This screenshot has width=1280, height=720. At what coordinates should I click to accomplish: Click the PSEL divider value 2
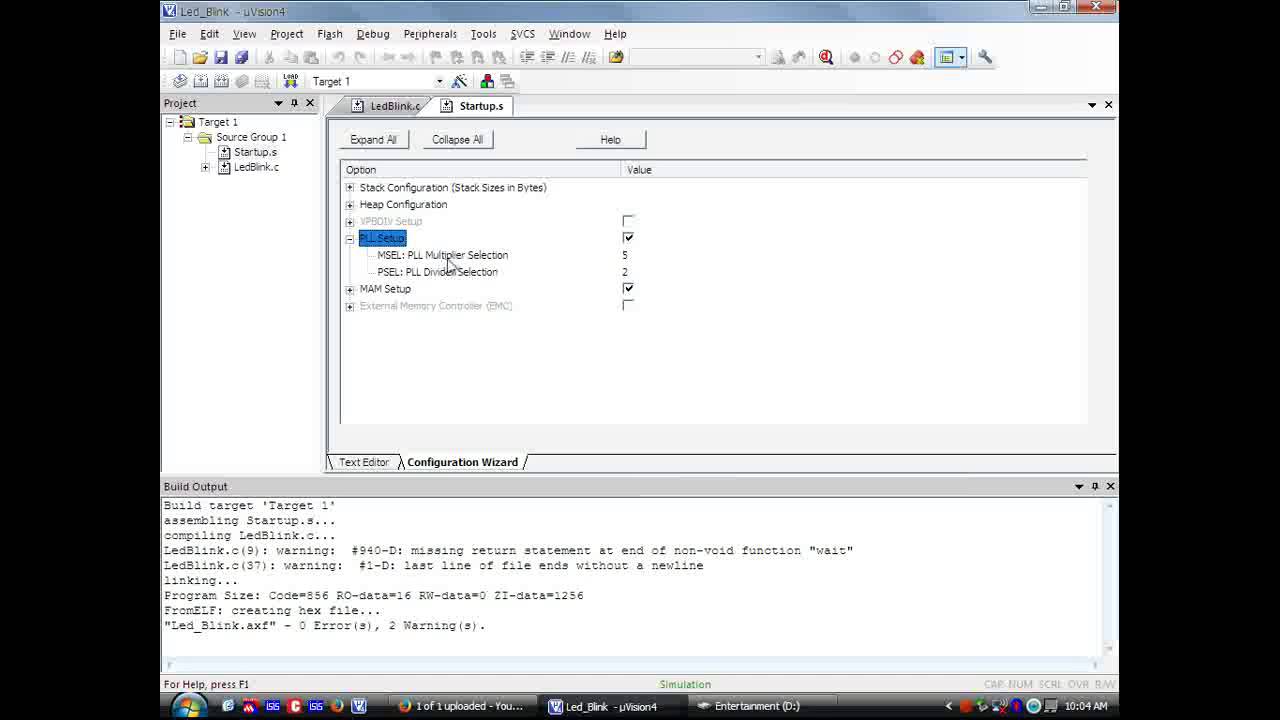tap(625, 272)
